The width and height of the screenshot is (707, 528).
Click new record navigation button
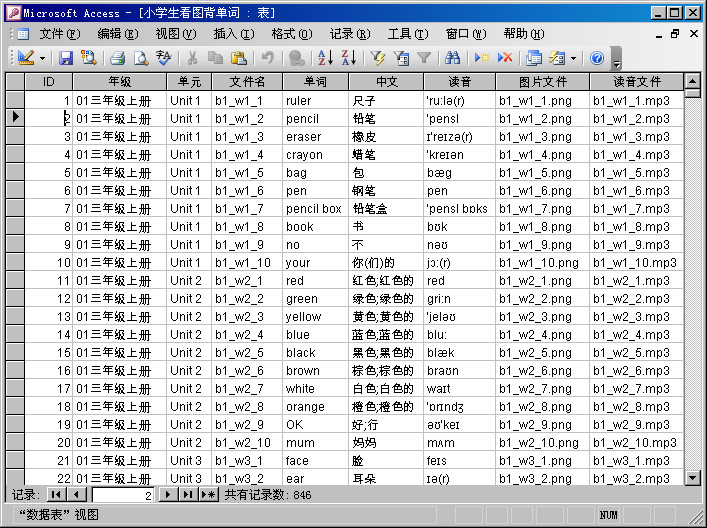[x=209, y=495]
